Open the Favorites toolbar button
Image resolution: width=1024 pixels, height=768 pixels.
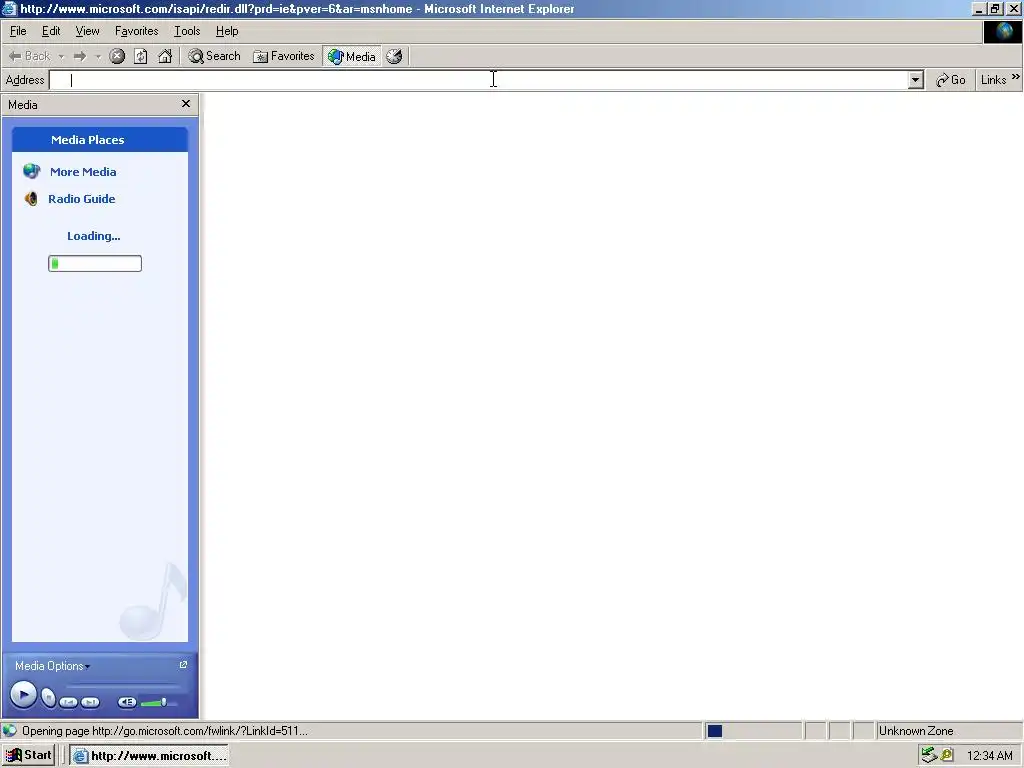[x=284, y=56]
